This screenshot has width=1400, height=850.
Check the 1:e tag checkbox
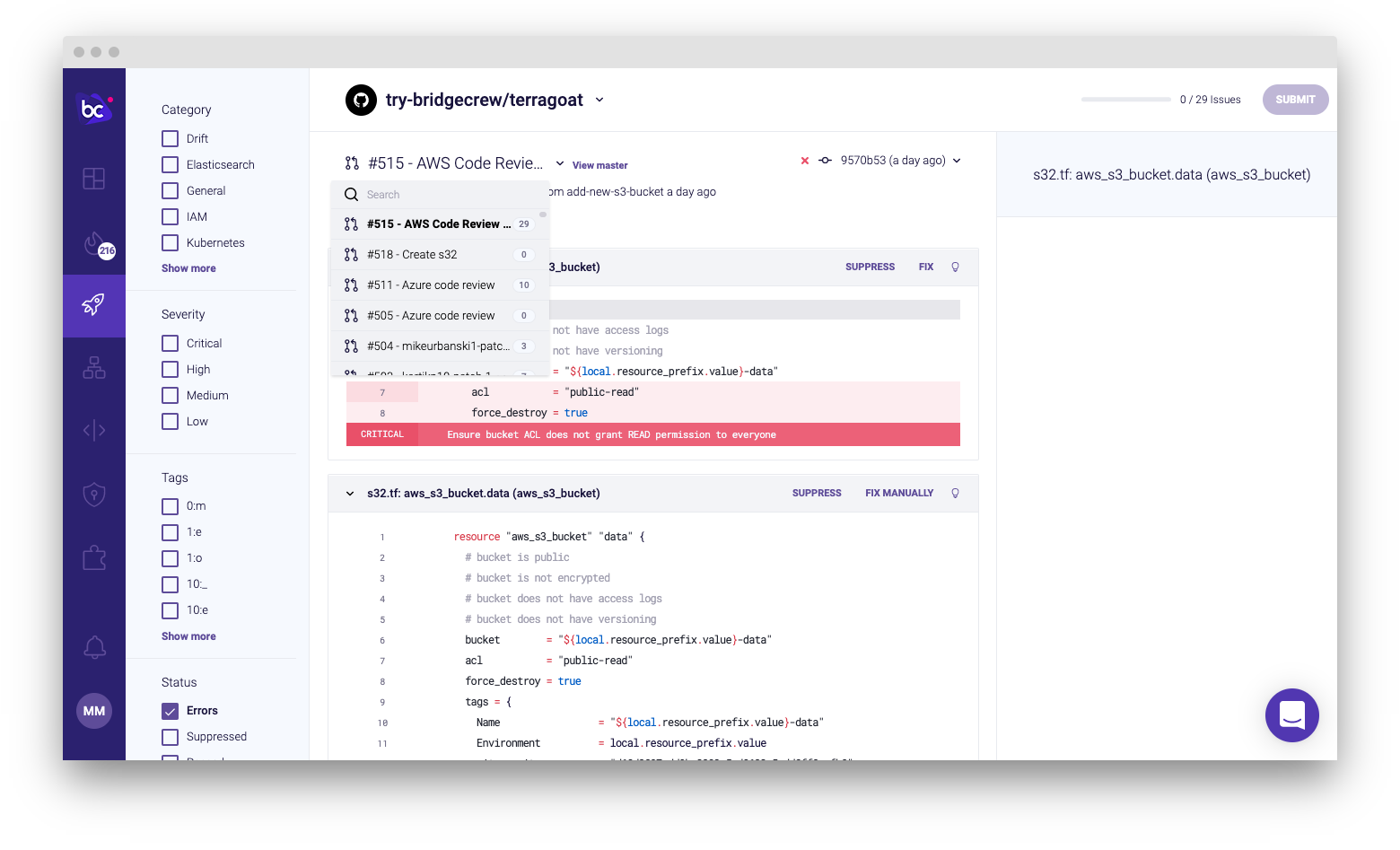[x=170, y=532]
